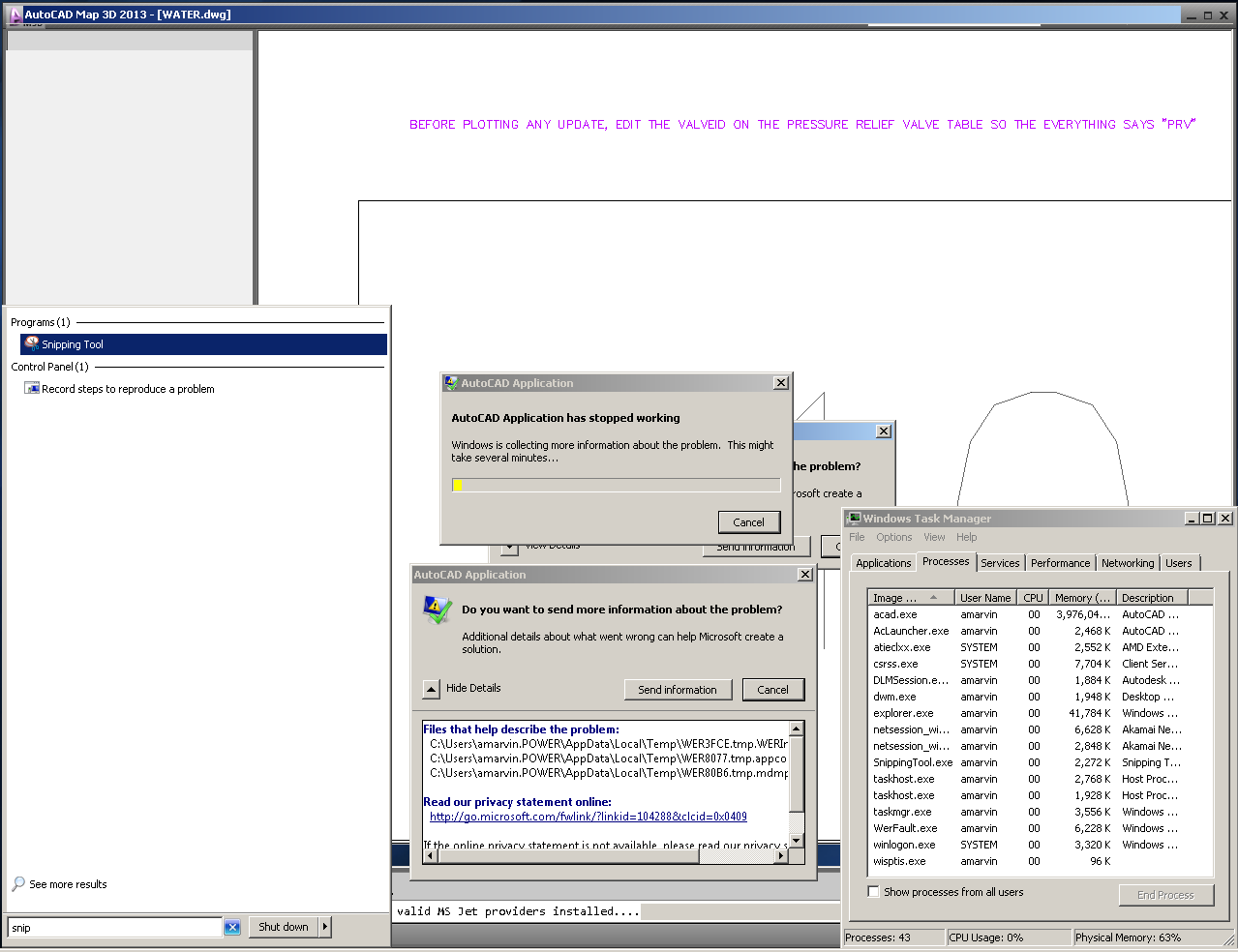The height and width of the screenshot is (952, 1238).
Task: Switch to Applications tab
Action: coord(883,563)
